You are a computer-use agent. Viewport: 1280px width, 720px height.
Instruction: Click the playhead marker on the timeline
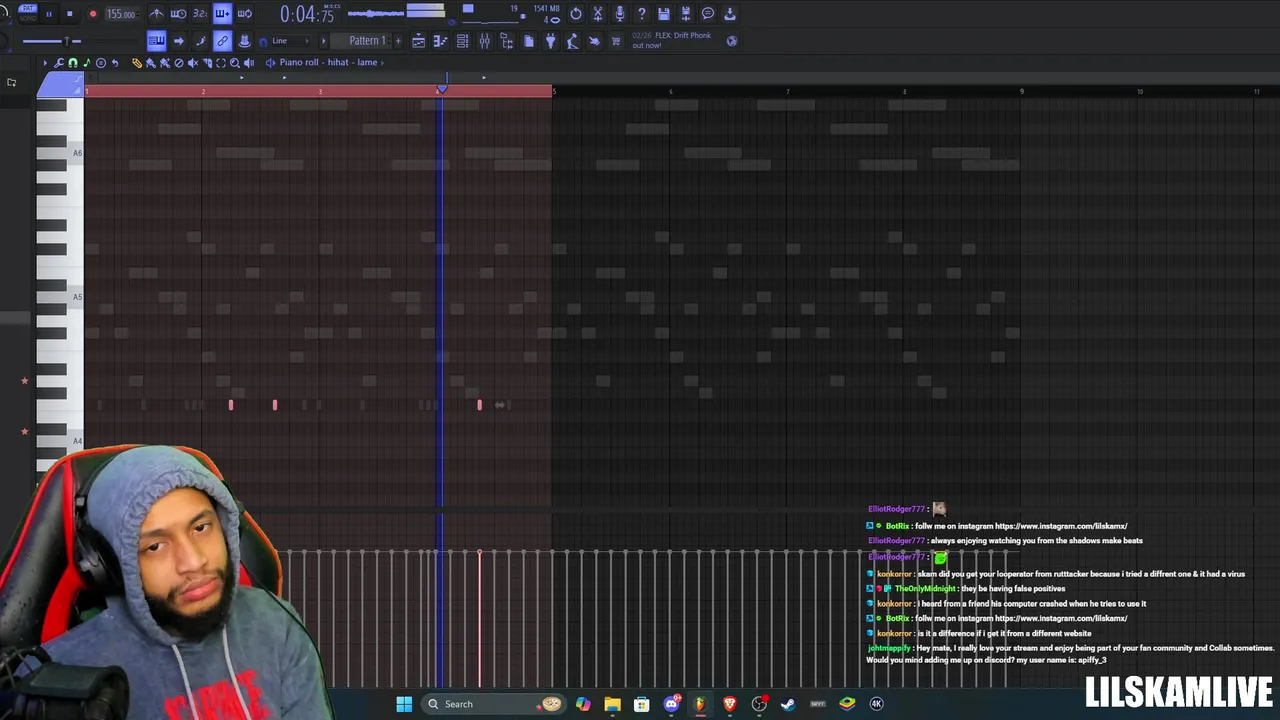[x=442, y=90]
